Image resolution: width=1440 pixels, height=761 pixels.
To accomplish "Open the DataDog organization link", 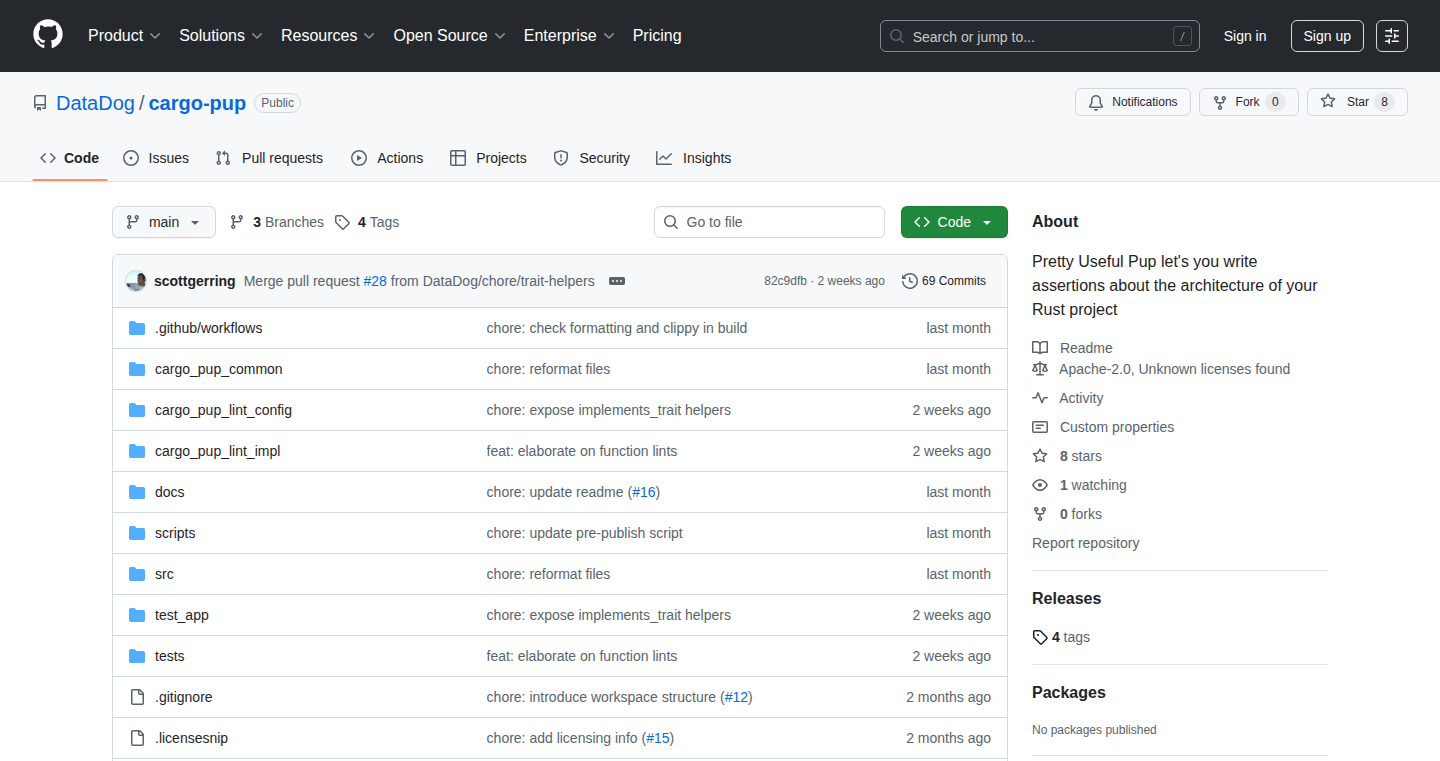I will click(96, 103).
